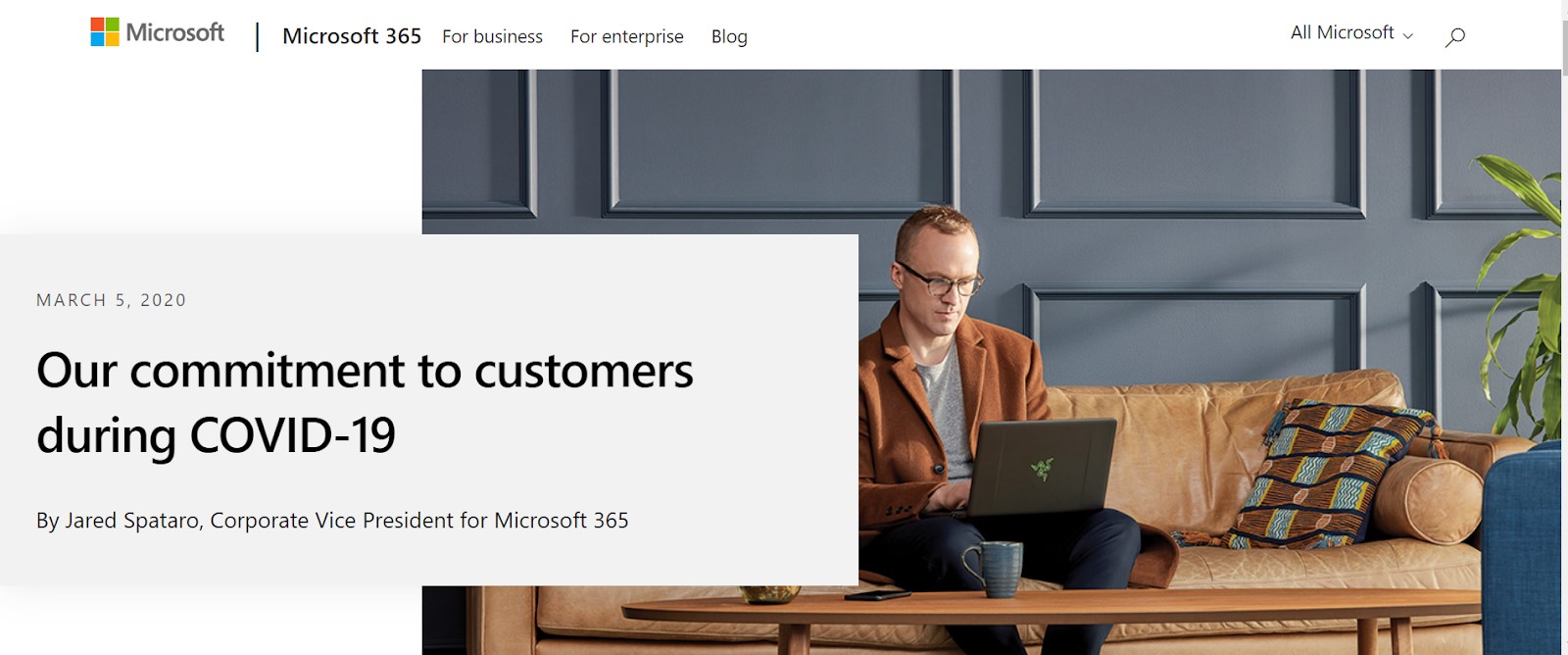Click the Microsoft wordmark text
This screenshot has height=655, width=1568.
pyautogui.click(x=175, y=32)
